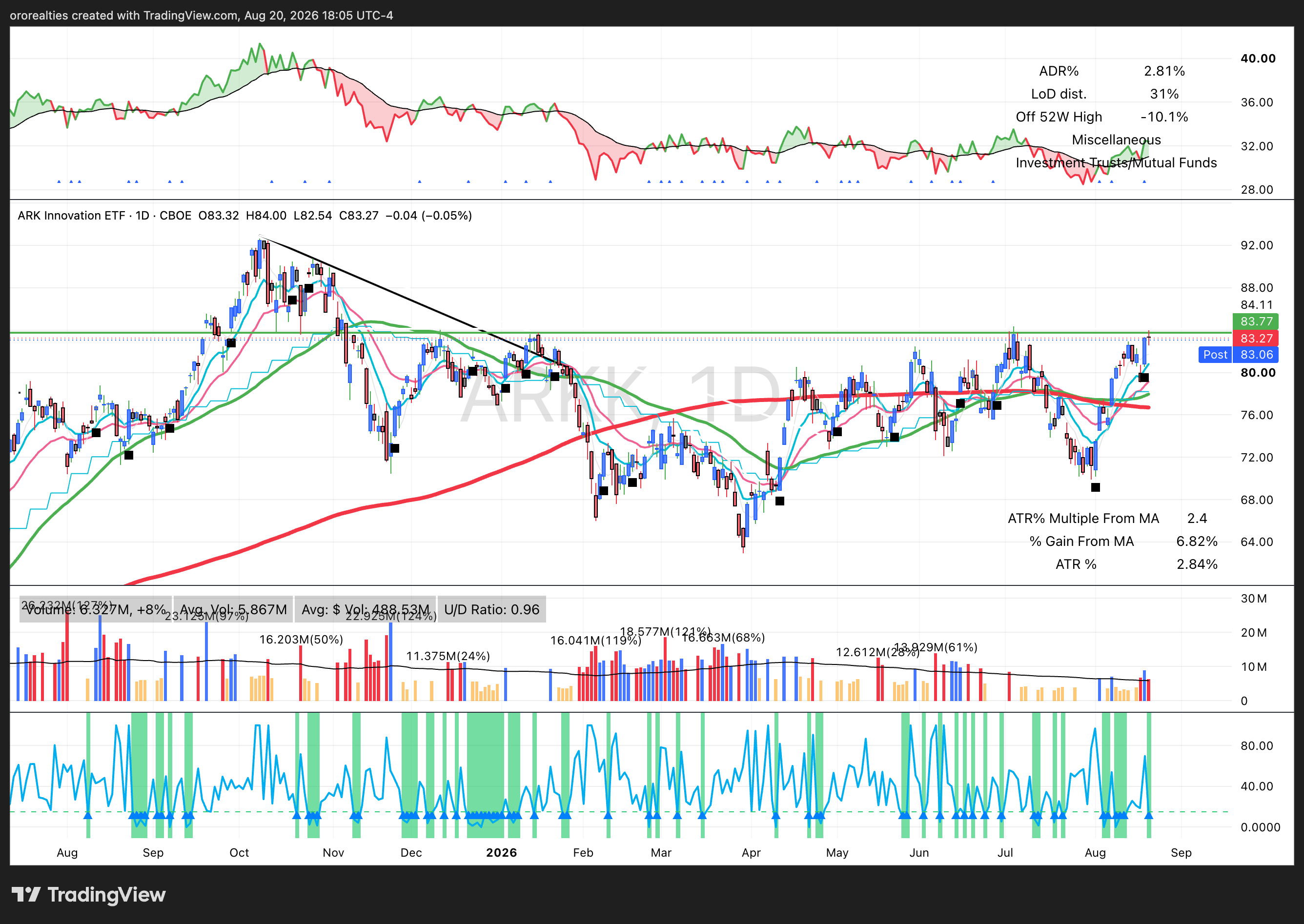
Task: Click the '16.041M(119%)' volume annotation
Action: pyautogui.click(x=595, y=641)
